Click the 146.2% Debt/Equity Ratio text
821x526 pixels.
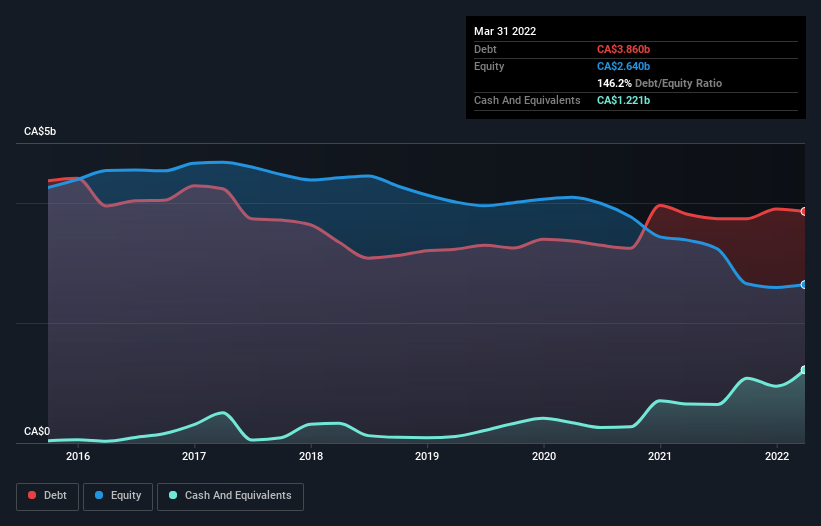point(659,83)
